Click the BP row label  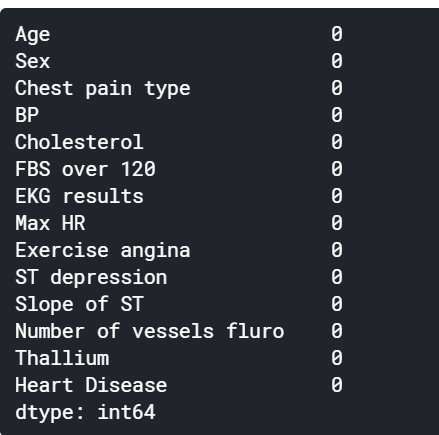click(27, 115)
